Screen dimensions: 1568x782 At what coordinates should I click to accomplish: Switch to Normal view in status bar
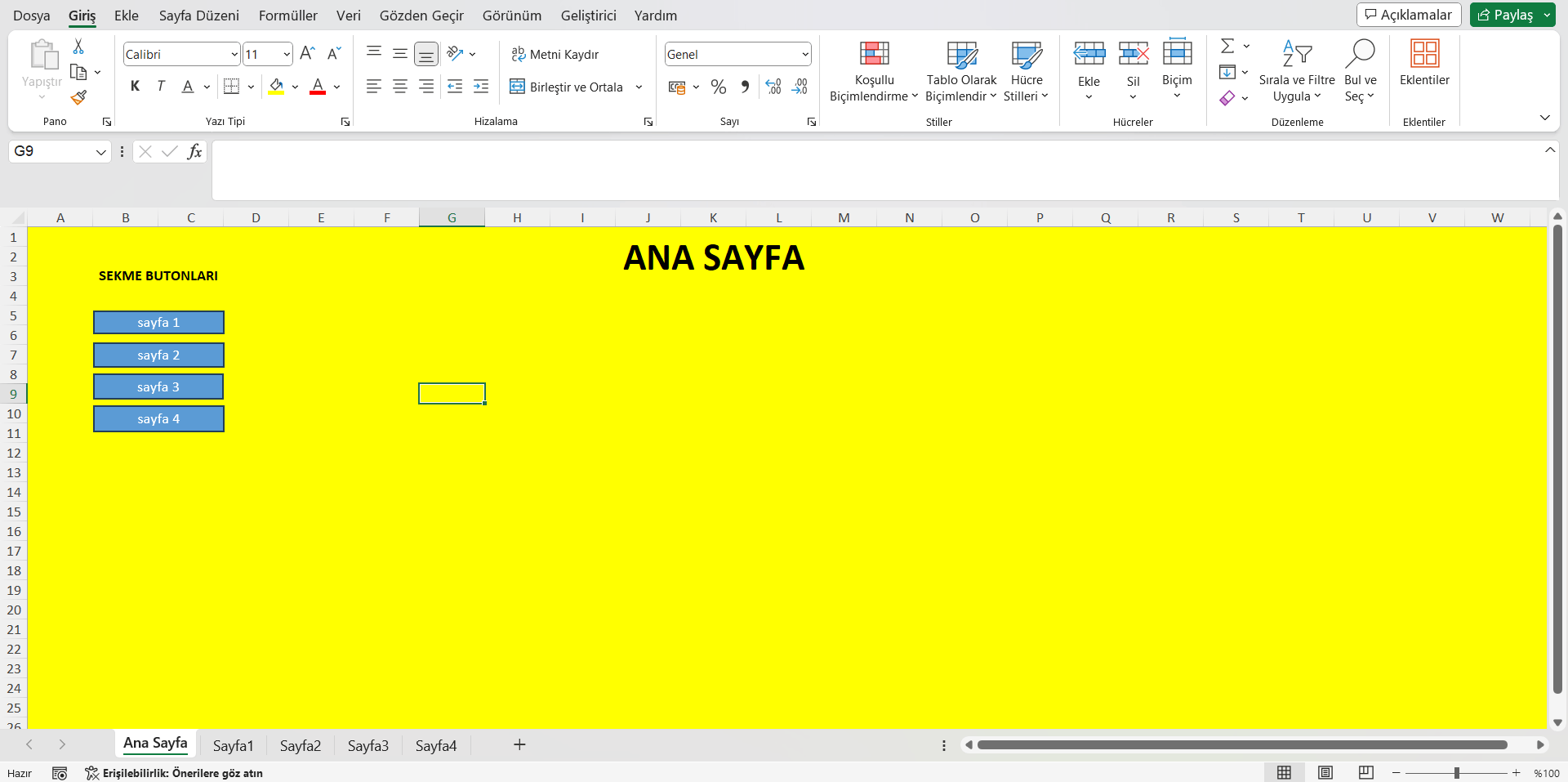1284,772
